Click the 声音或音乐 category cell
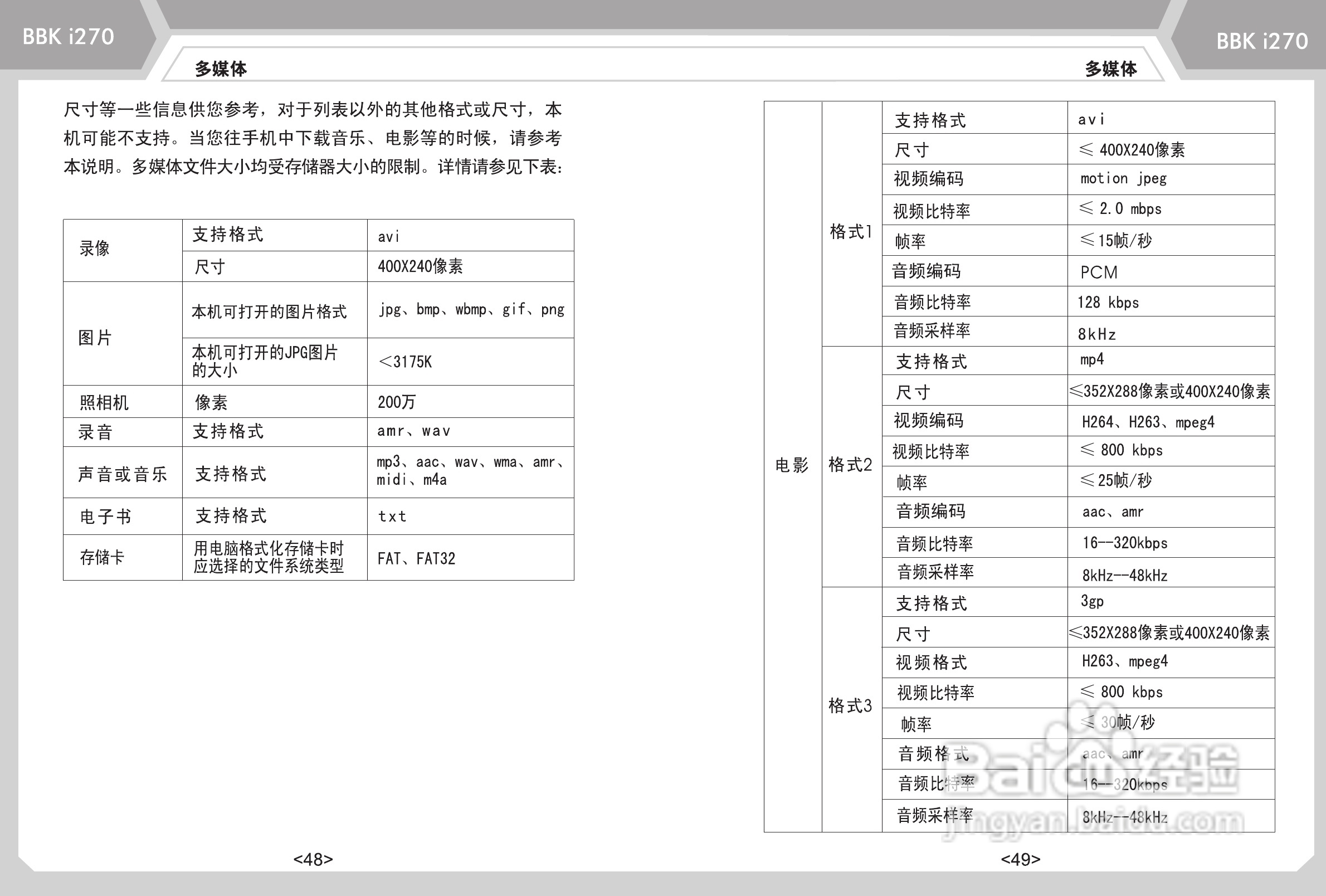 (122, 474)
